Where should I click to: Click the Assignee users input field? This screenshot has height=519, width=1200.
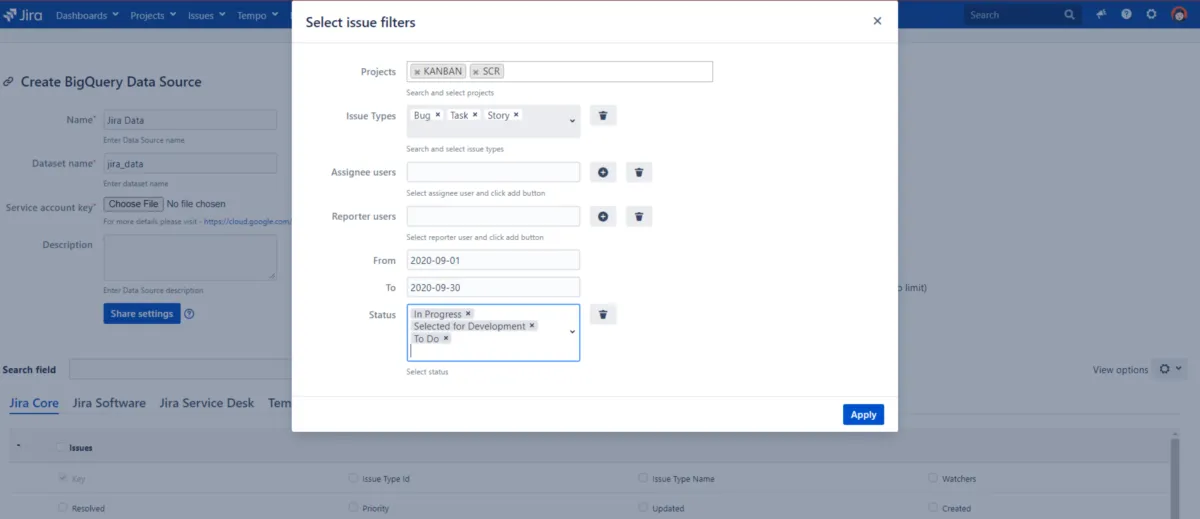tap(493, 172)
